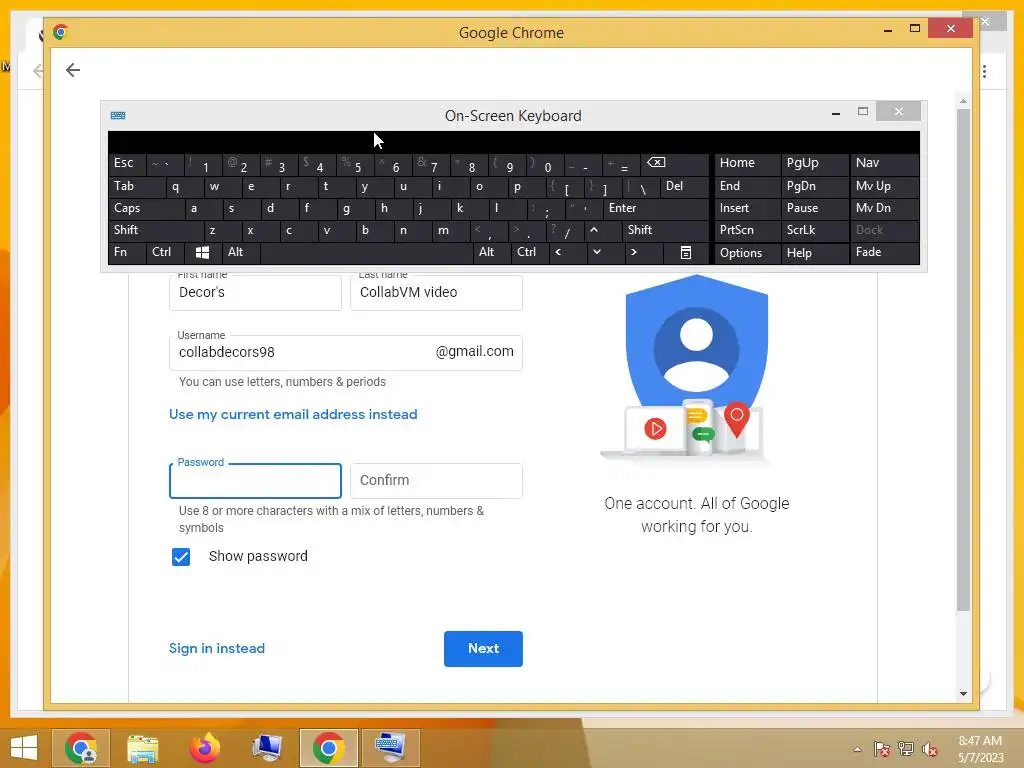Click the Chrome logo in window title bar
Screen dimensions: 1024x768
click(x=61, y=31)
